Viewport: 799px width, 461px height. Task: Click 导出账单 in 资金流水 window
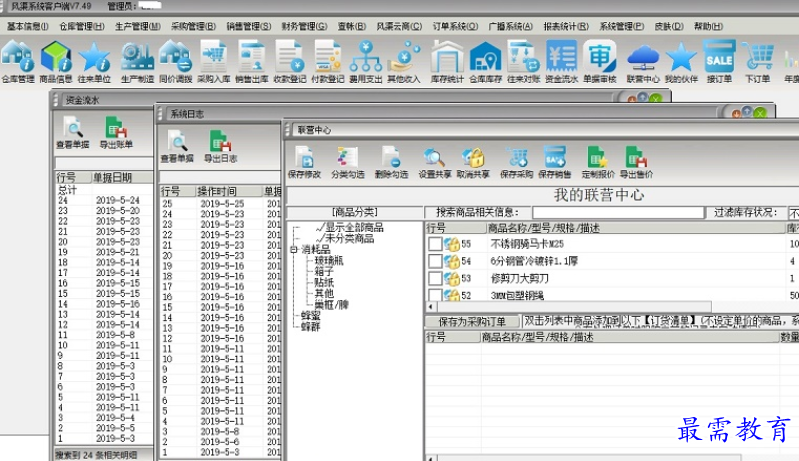click(x=116, y=133)
